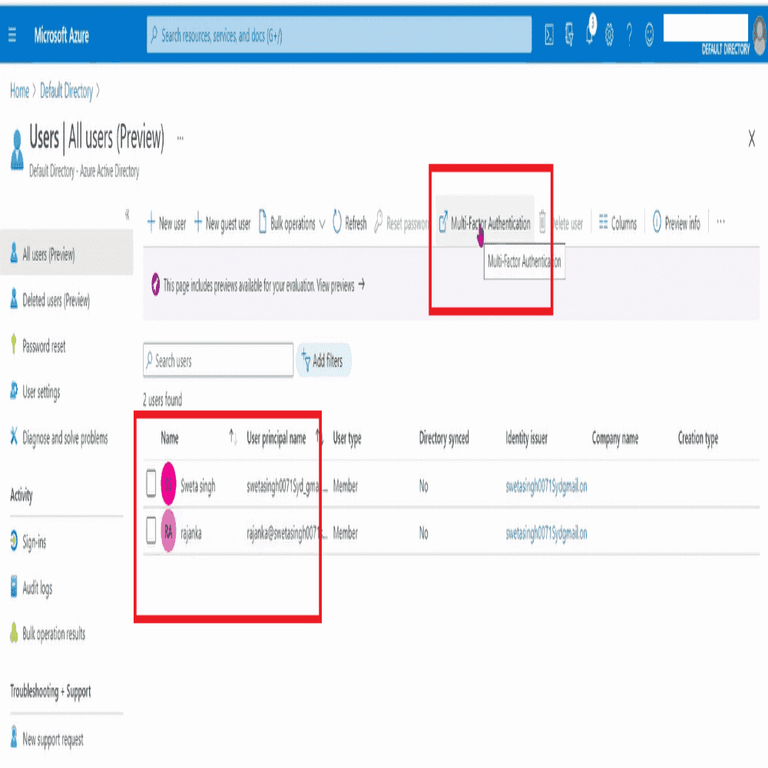Open rajanka user name

[x=191, y=533]
